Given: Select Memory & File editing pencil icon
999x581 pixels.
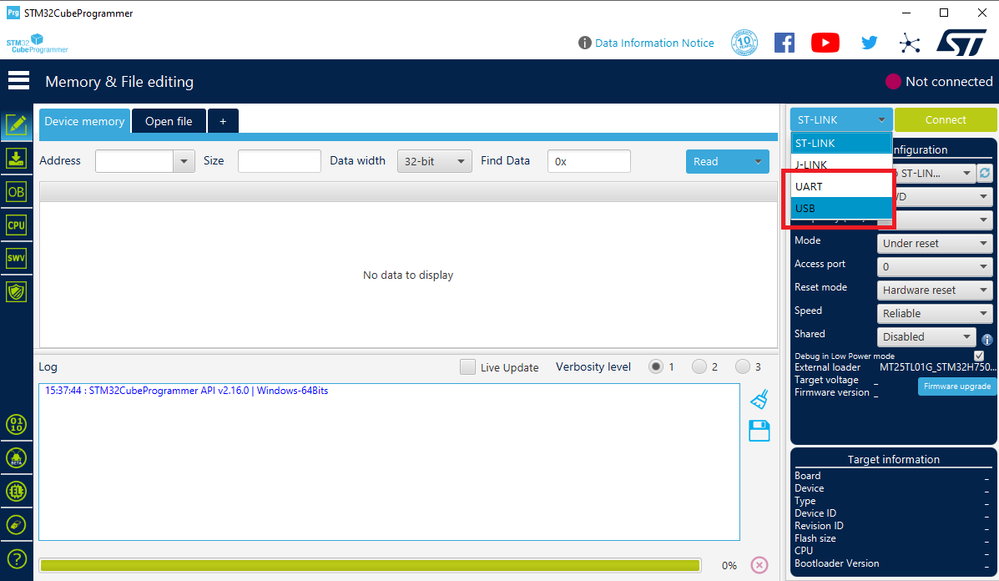Looking at the screenshot, I should [x=16, y=124].
